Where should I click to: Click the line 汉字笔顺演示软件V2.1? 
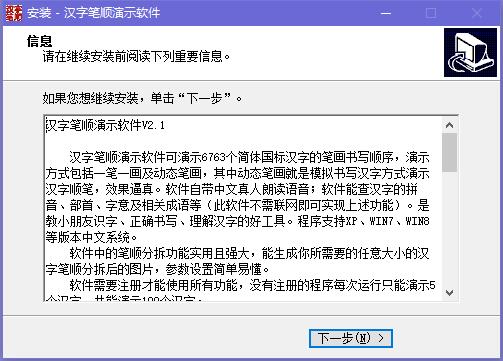[105, 126]
